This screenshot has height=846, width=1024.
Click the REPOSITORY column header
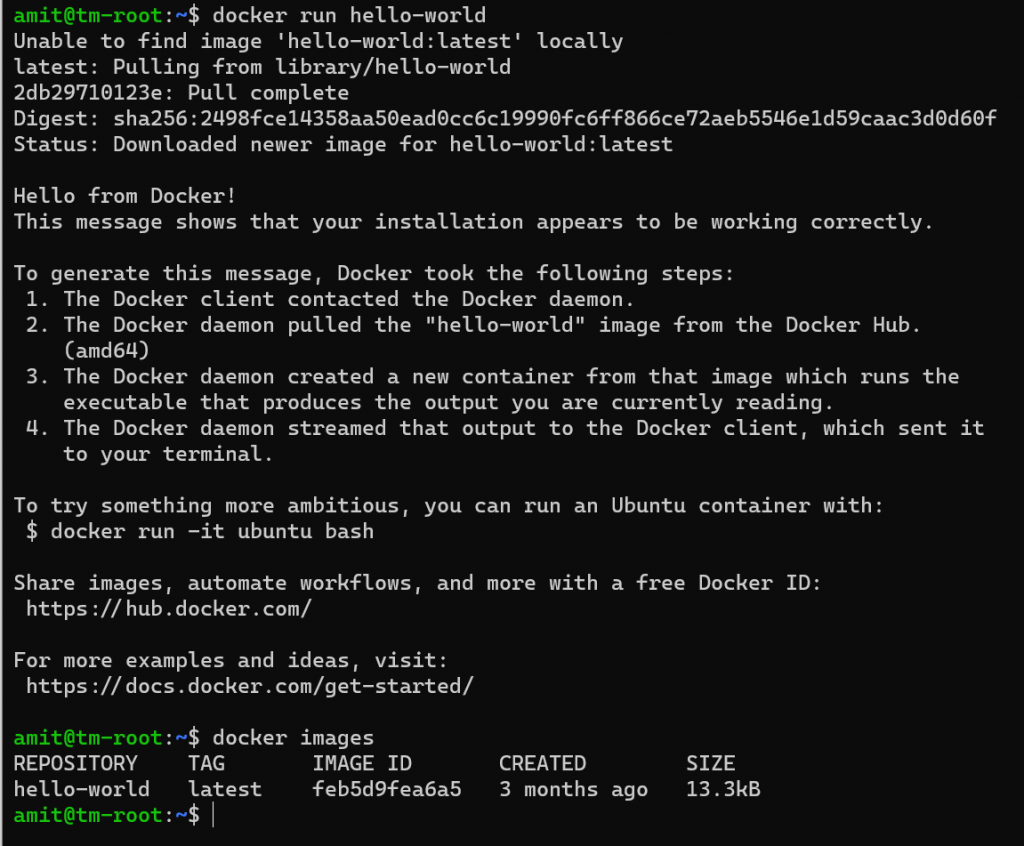(x=76, y=763)
